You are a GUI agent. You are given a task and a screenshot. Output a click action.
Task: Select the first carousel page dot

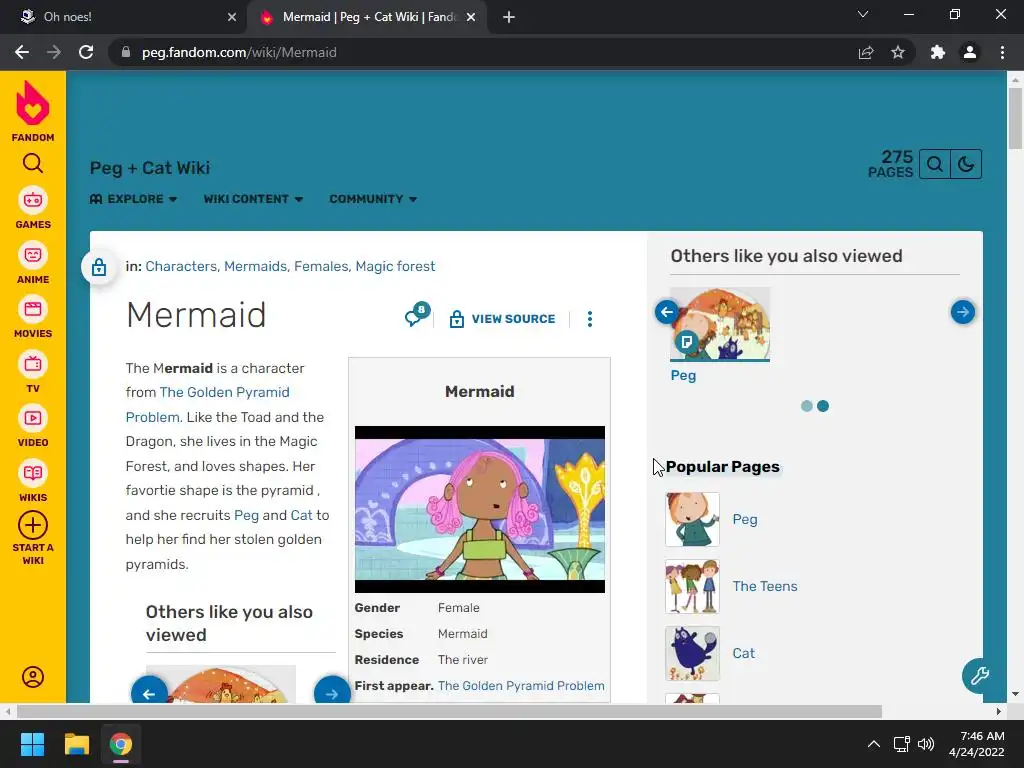point(807,406)
